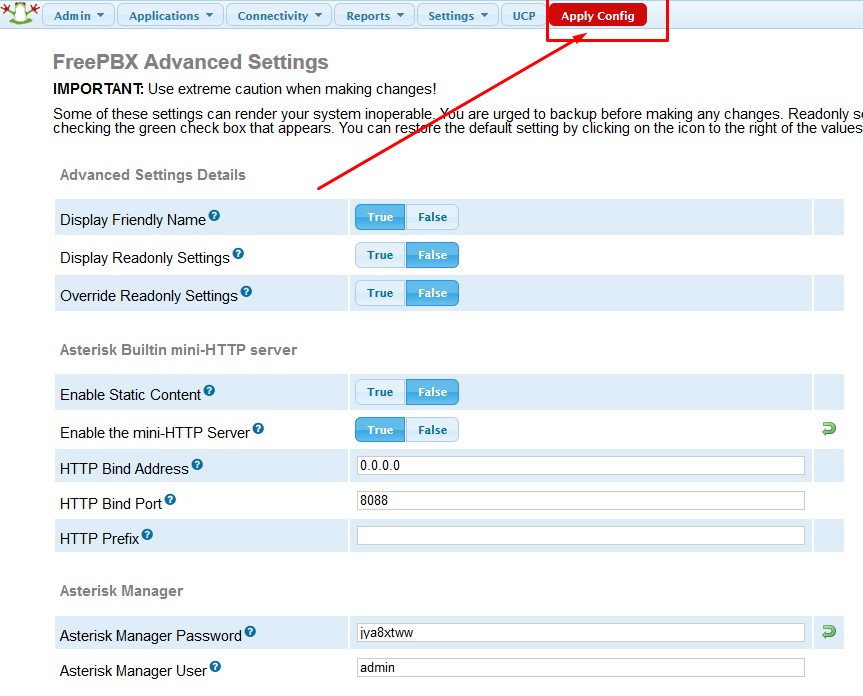Viewport: 863px width, 696px height.
Task: Open the Connectivity dropdown menu
Action: [279, 16]
